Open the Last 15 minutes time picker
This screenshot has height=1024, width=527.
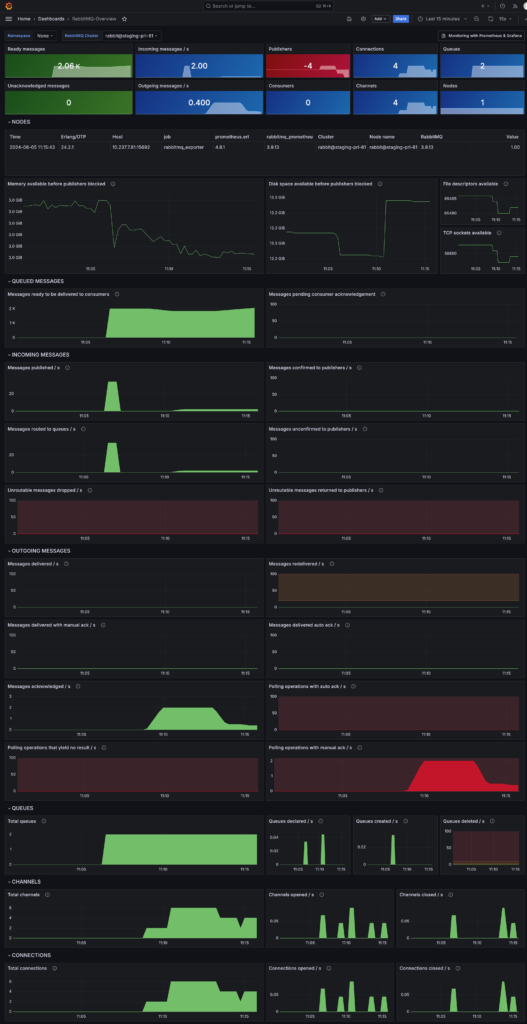[443, 19]
